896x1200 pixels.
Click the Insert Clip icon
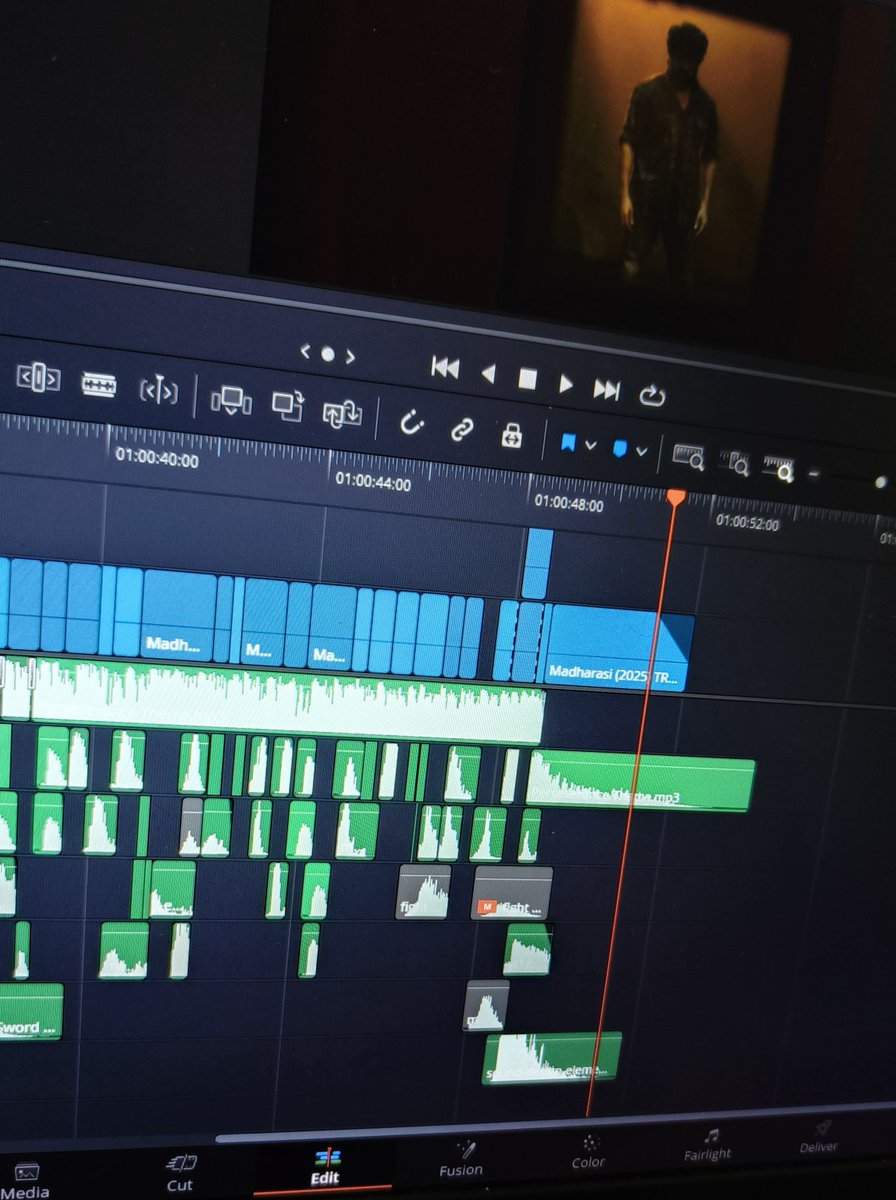click(231, 400)
